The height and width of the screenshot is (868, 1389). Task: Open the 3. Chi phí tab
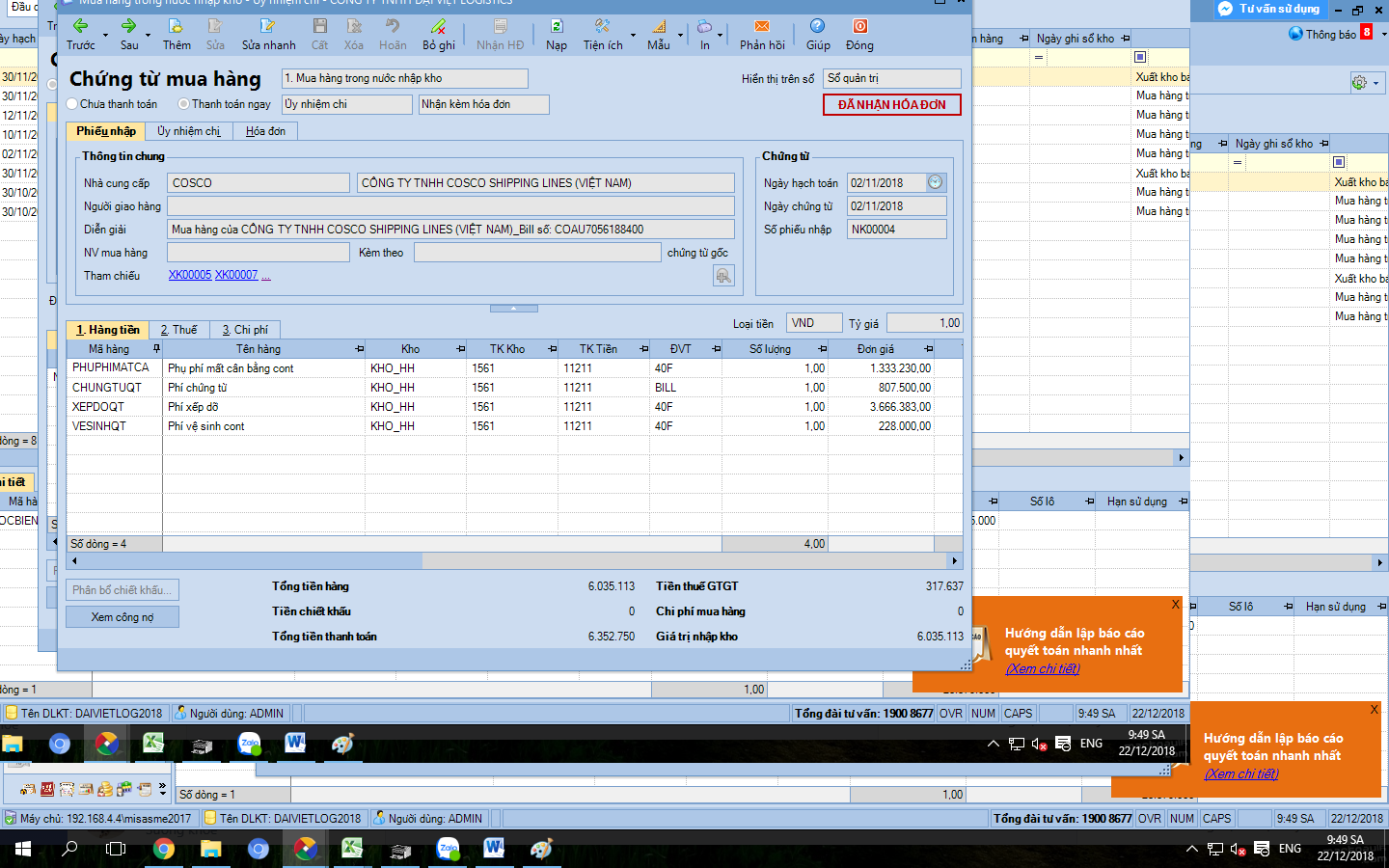point(245,330)
